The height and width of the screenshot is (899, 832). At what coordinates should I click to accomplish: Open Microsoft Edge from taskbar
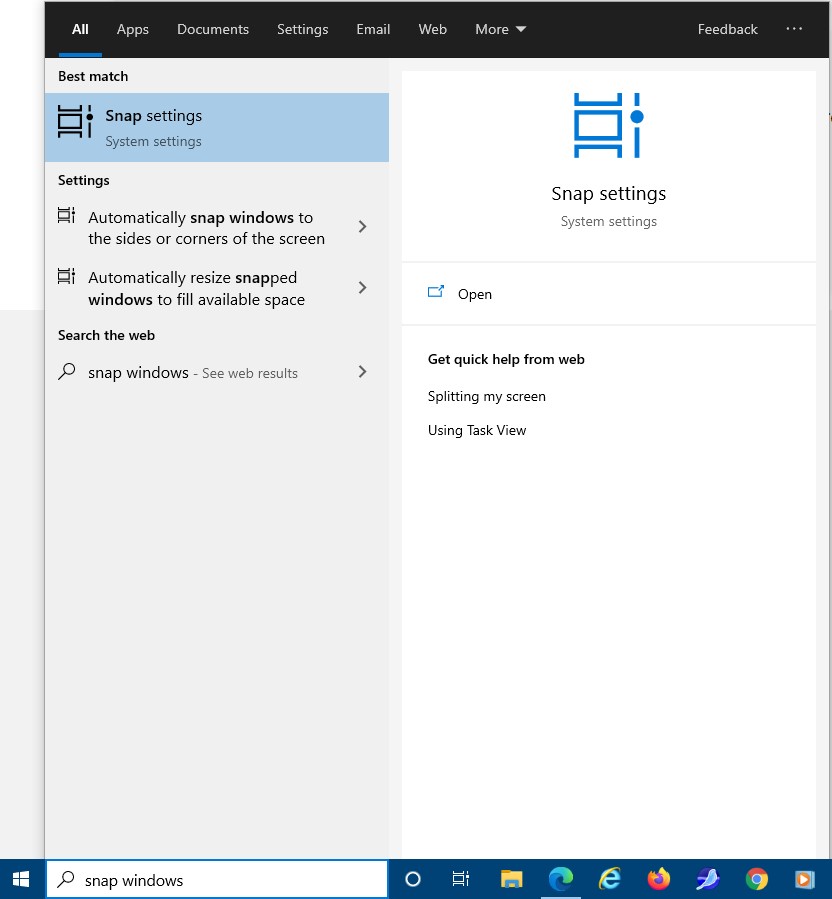[x=561, y=879]
